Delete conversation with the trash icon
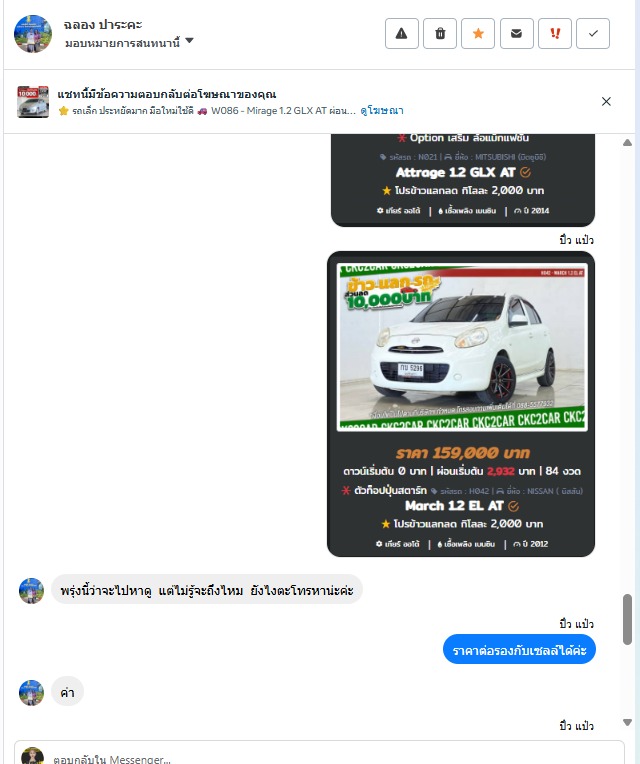 (x=440, y=34)
